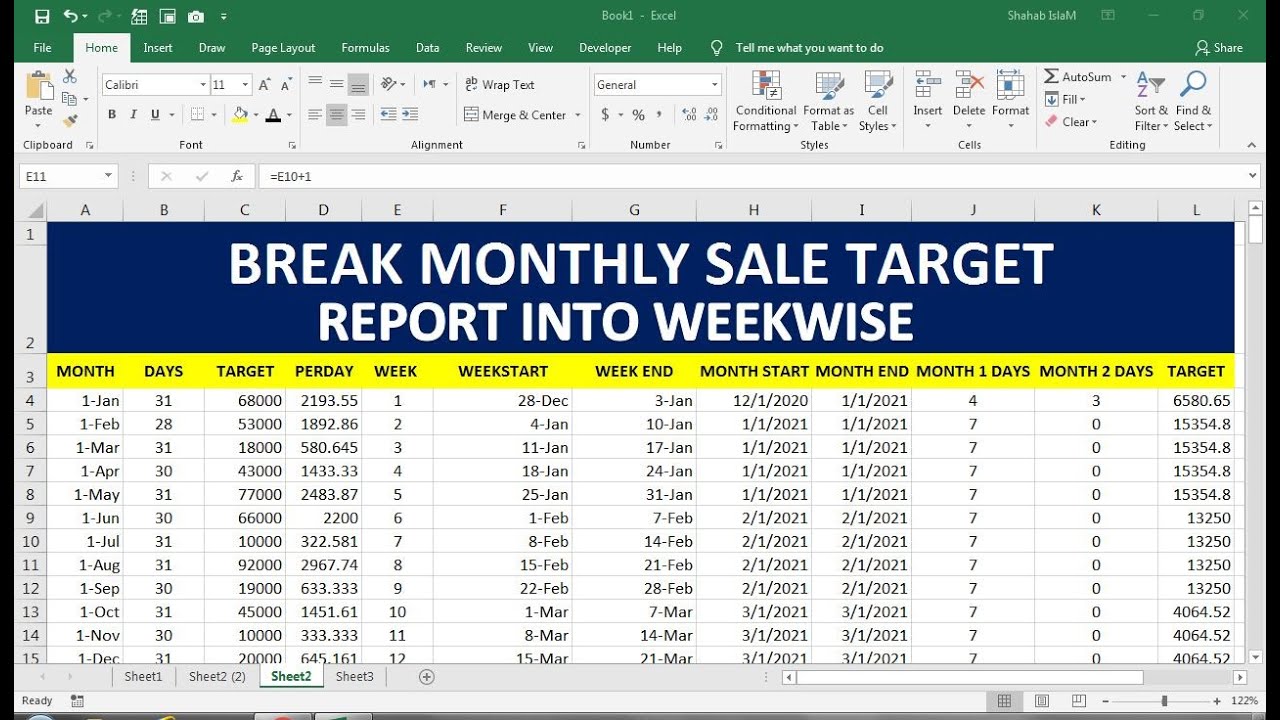Image resolution: width=1280 pixels, height=720 pixels.
Task: Click Insert Function fx icon
Action: pyautogui.click(x=237, y=176)
